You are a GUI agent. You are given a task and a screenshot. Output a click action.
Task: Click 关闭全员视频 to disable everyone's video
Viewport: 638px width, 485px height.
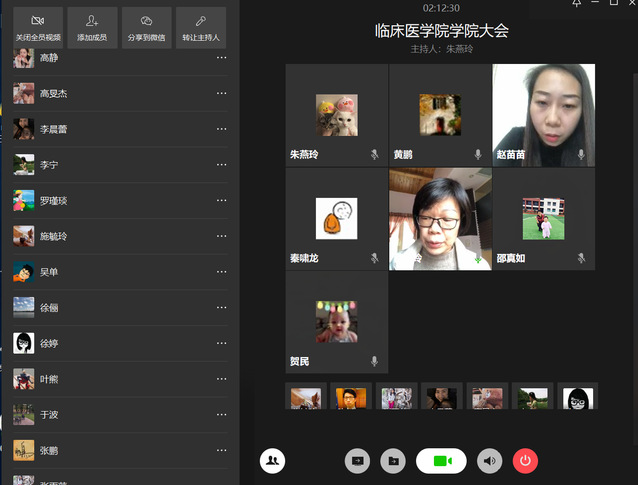38,28
